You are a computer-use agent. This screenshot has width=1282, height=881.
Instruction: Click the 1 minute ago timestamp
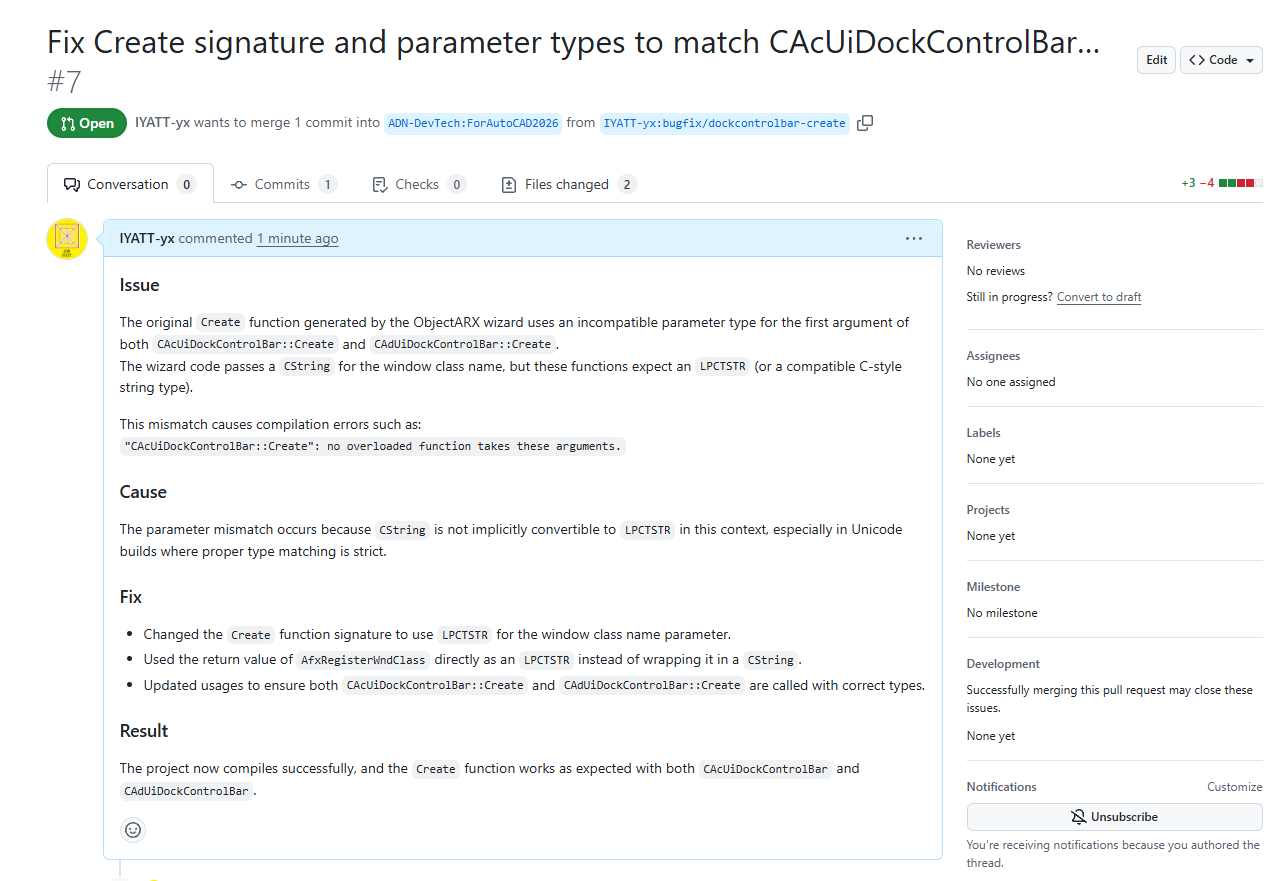(297, 239)
